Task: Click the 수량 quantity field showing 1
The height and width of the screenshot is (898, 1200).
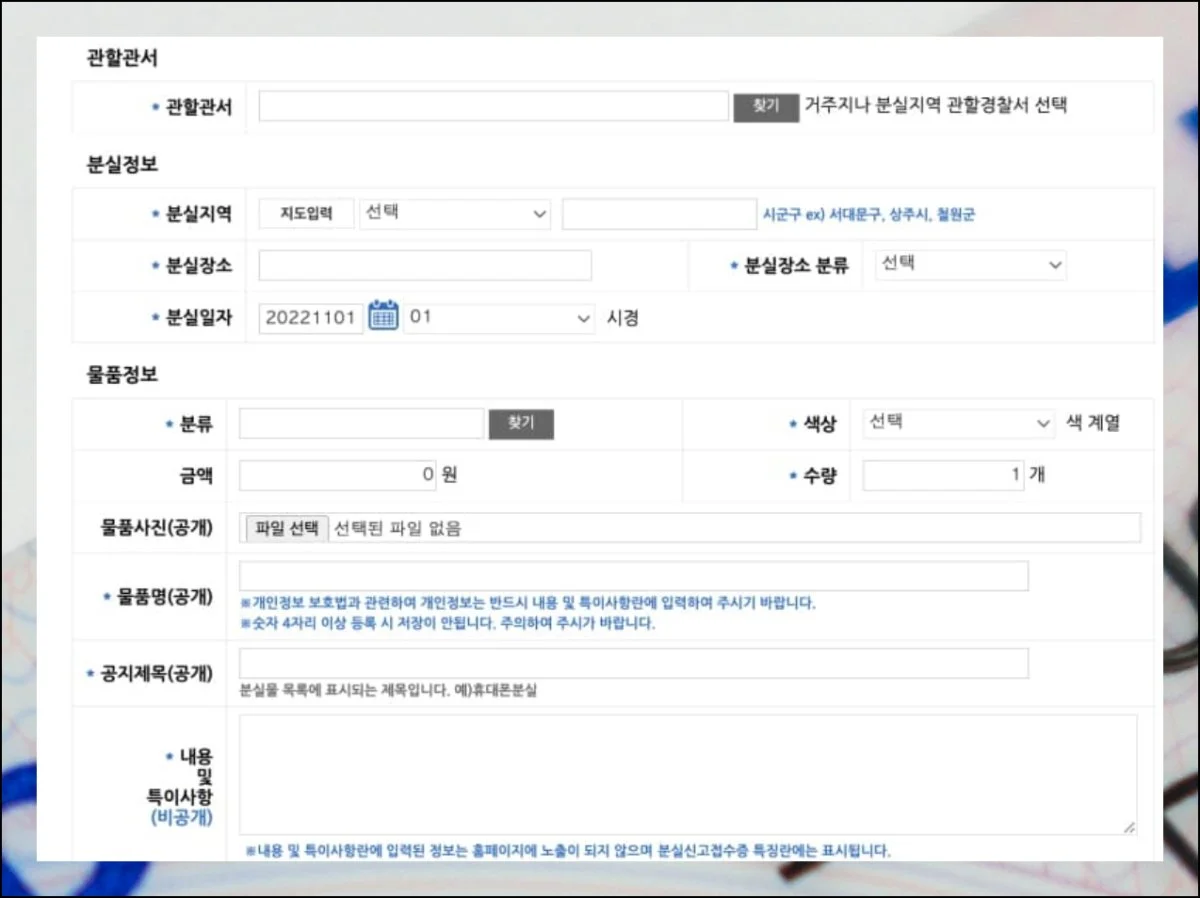Action: pyautogui.click(x=944, y=474)
